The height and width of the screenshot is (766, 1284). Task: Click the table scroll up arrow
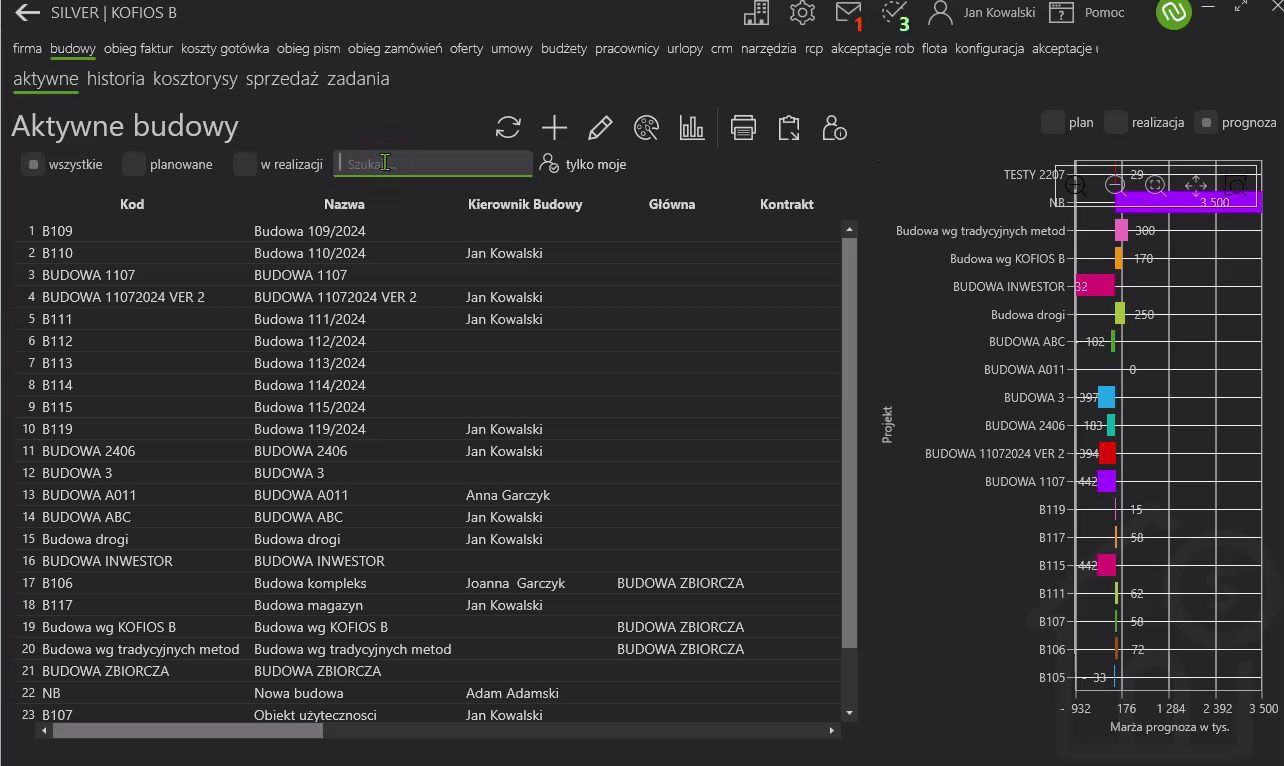point(850,229)
